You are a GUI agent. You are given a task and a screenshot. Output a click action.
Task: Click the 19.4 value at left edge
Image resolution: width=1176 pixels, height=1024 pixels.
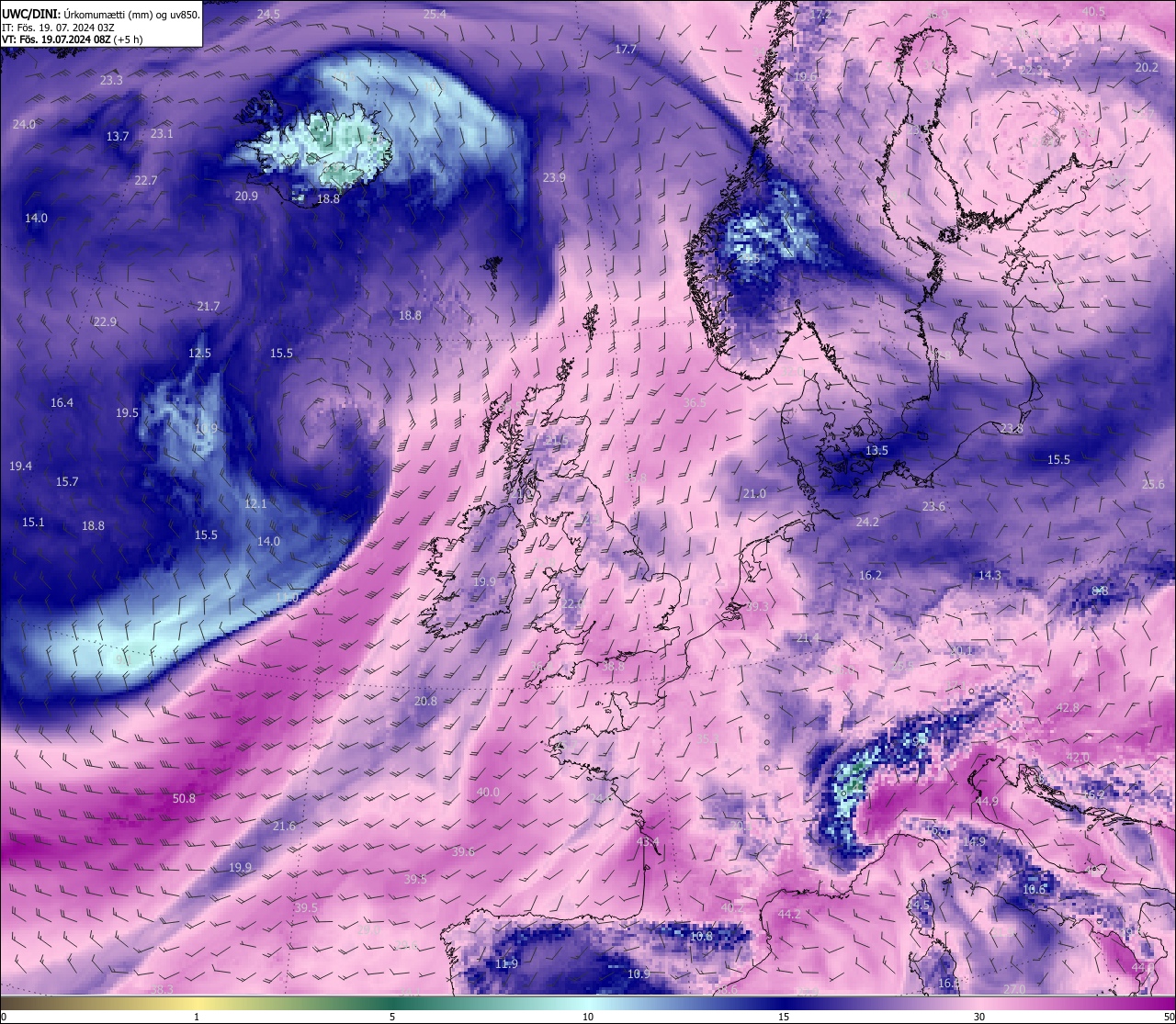tap(20, 466)
